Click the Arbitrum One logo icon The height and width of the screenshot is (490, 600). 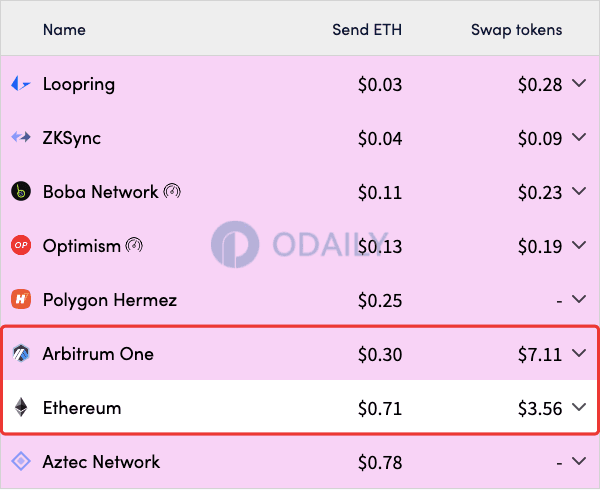pos(21,353)
